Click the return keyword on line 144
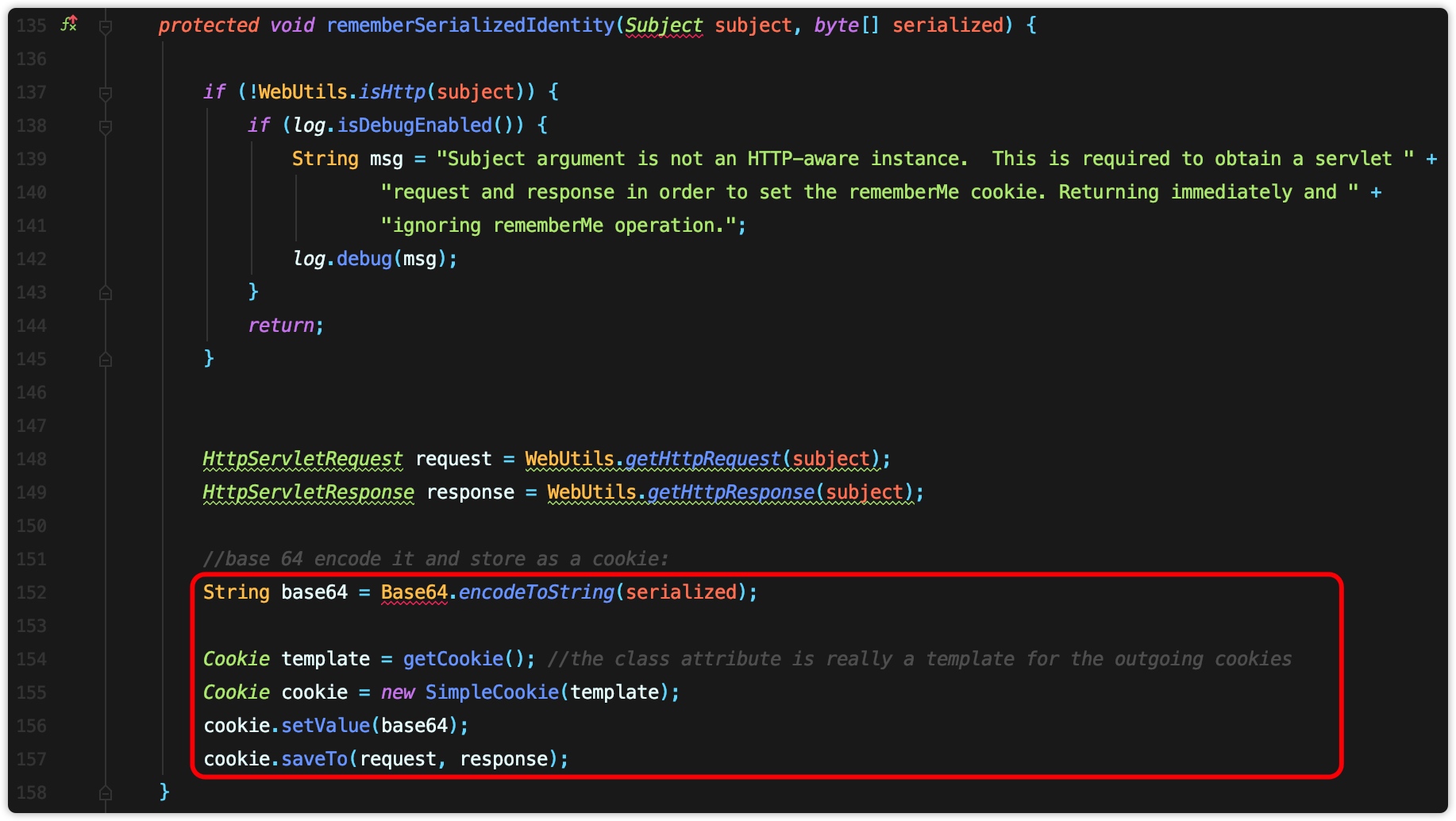The image size is (1456, 821). (281, 326)
